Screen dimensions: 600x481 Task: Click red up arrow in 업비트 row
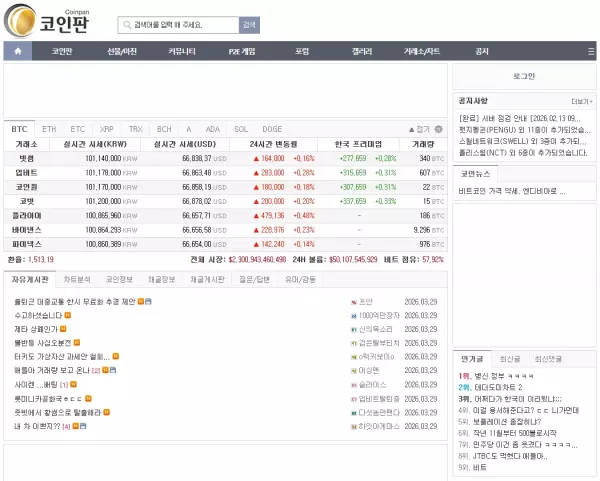pyautogui.click(x=256, y=173)
